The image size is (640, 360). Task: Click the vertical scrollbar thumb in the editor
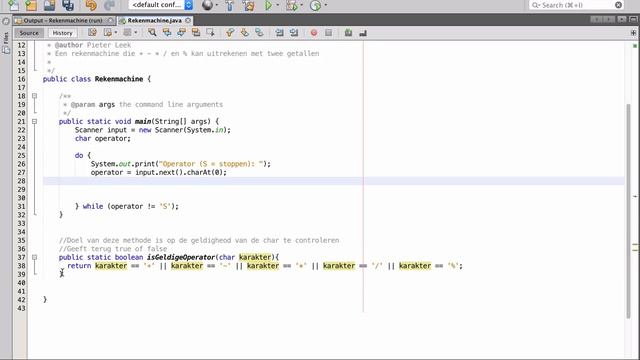pos(629,211)
